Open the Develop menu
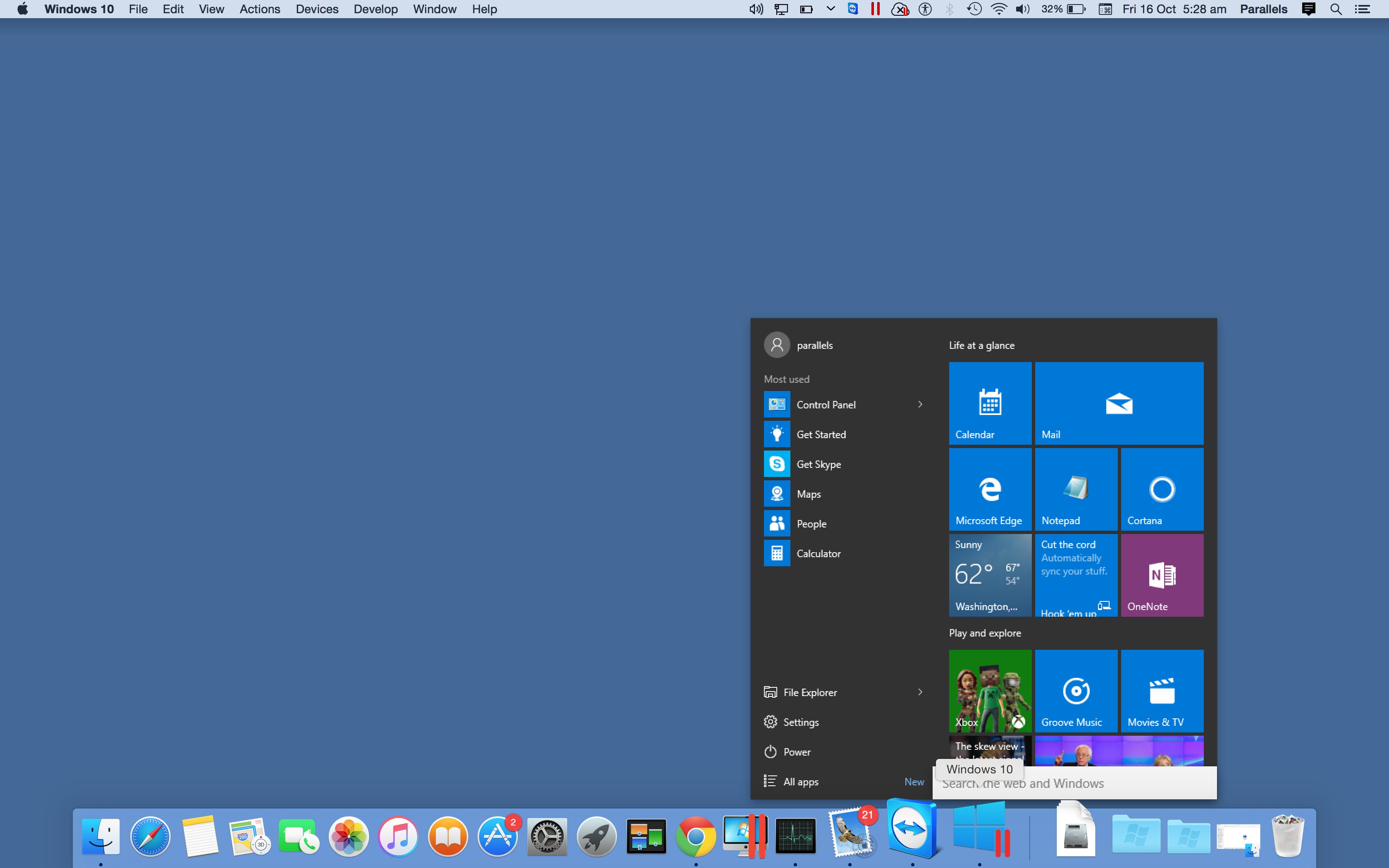 (375, 9)
